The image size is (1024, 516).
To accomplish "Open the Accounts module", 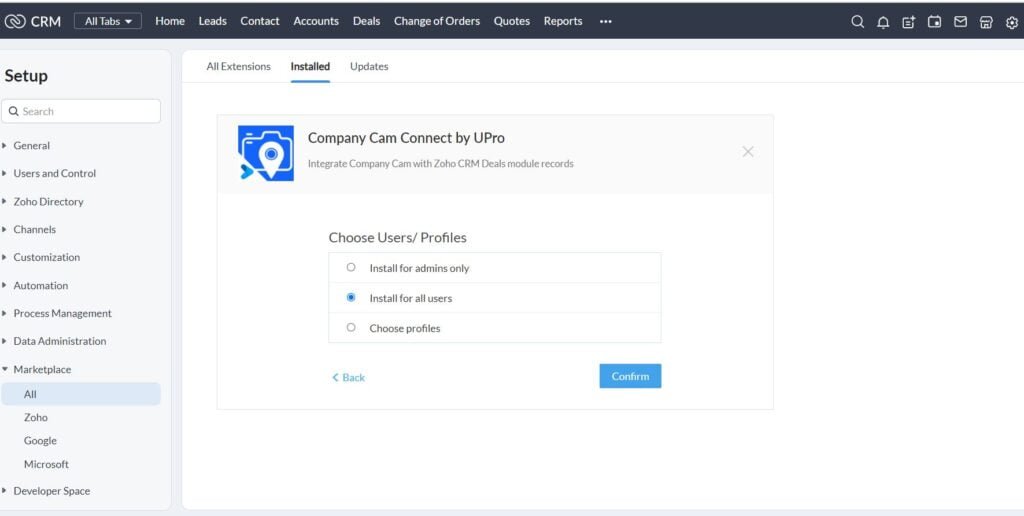I will (x=316, y=21).
